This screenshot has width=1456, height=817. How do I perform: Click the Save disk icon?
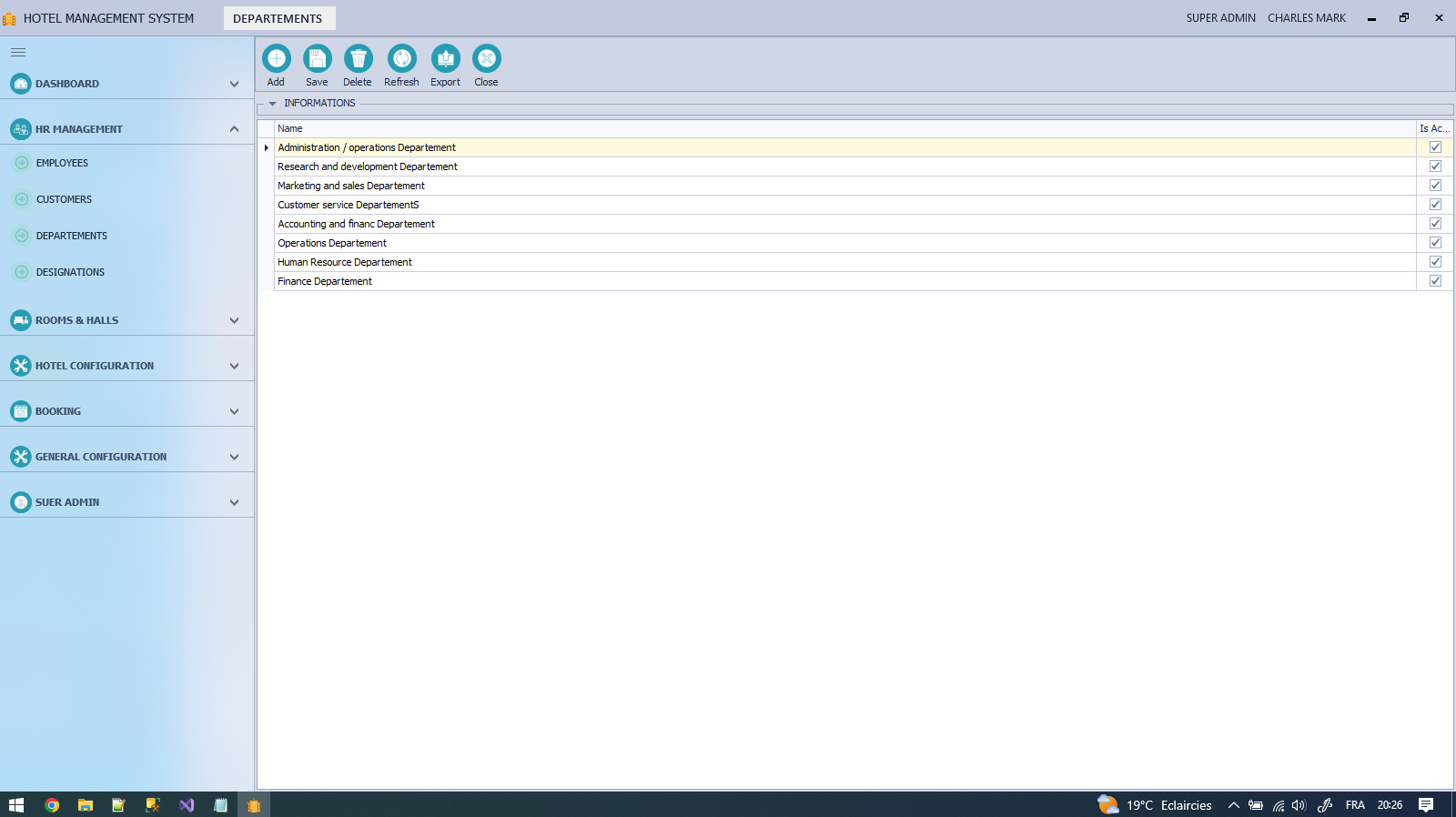pos(318,58)
